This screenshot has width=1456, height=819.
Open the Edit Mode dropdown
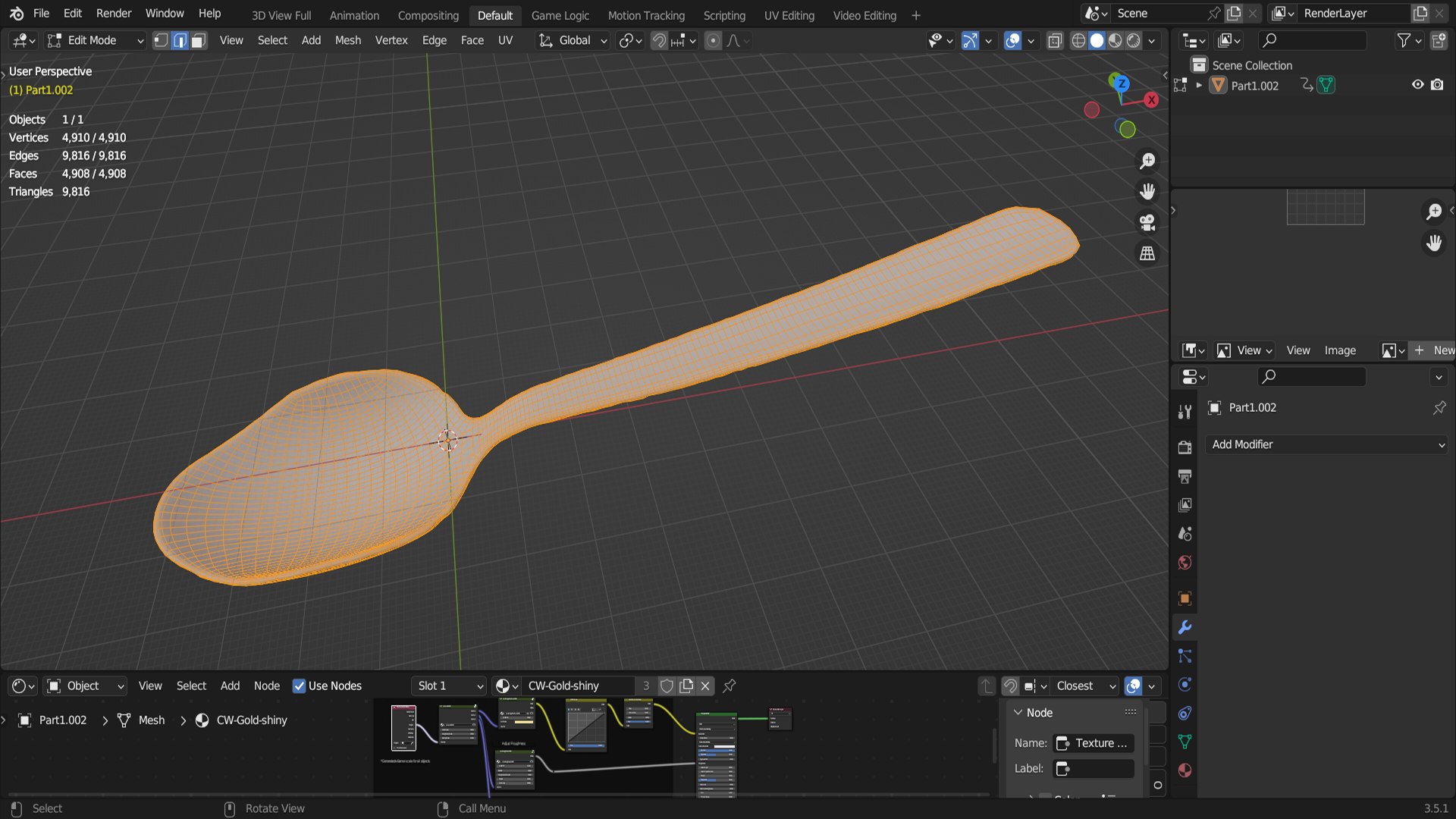(95, 40)
